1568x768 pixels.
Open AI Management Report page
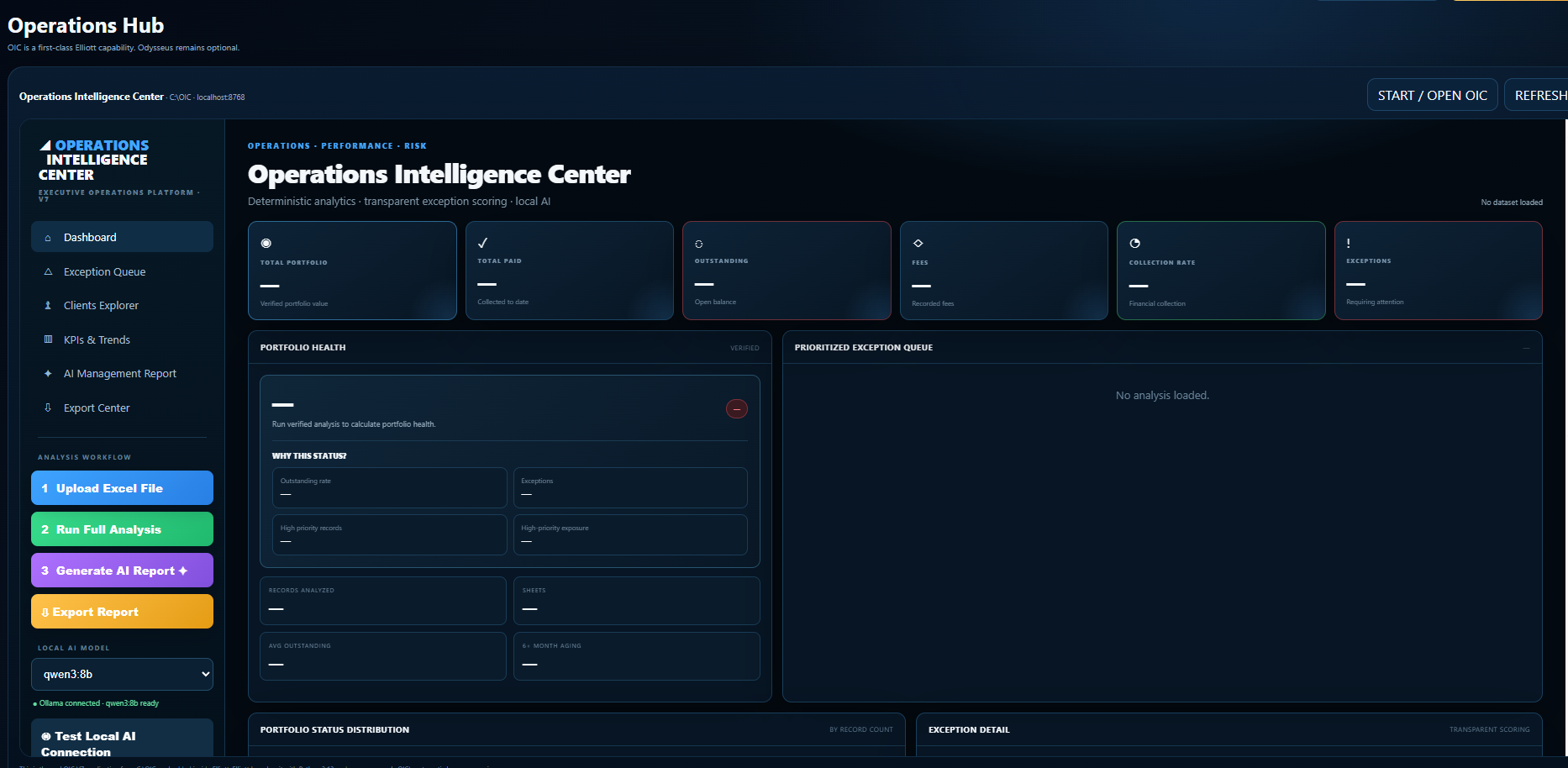coord(122,374)
